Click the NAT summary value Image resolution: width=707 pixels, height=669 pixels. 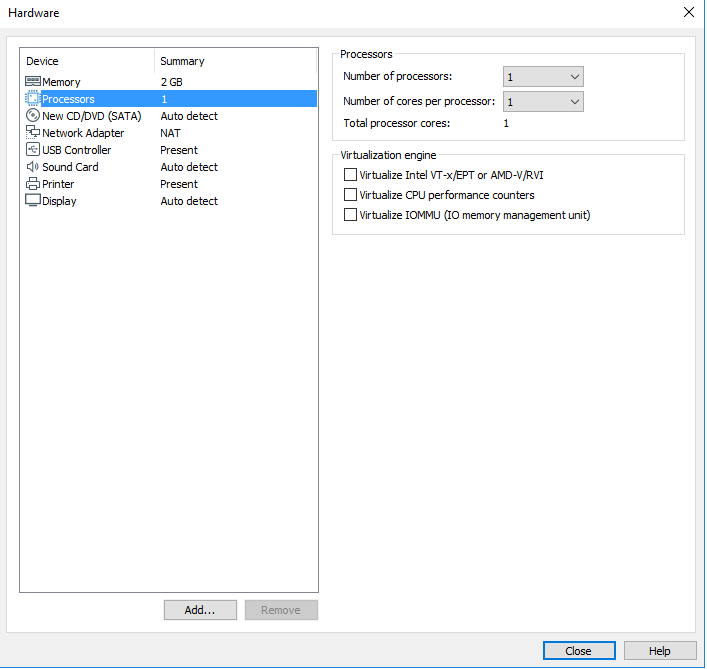(x=170, y=133)
